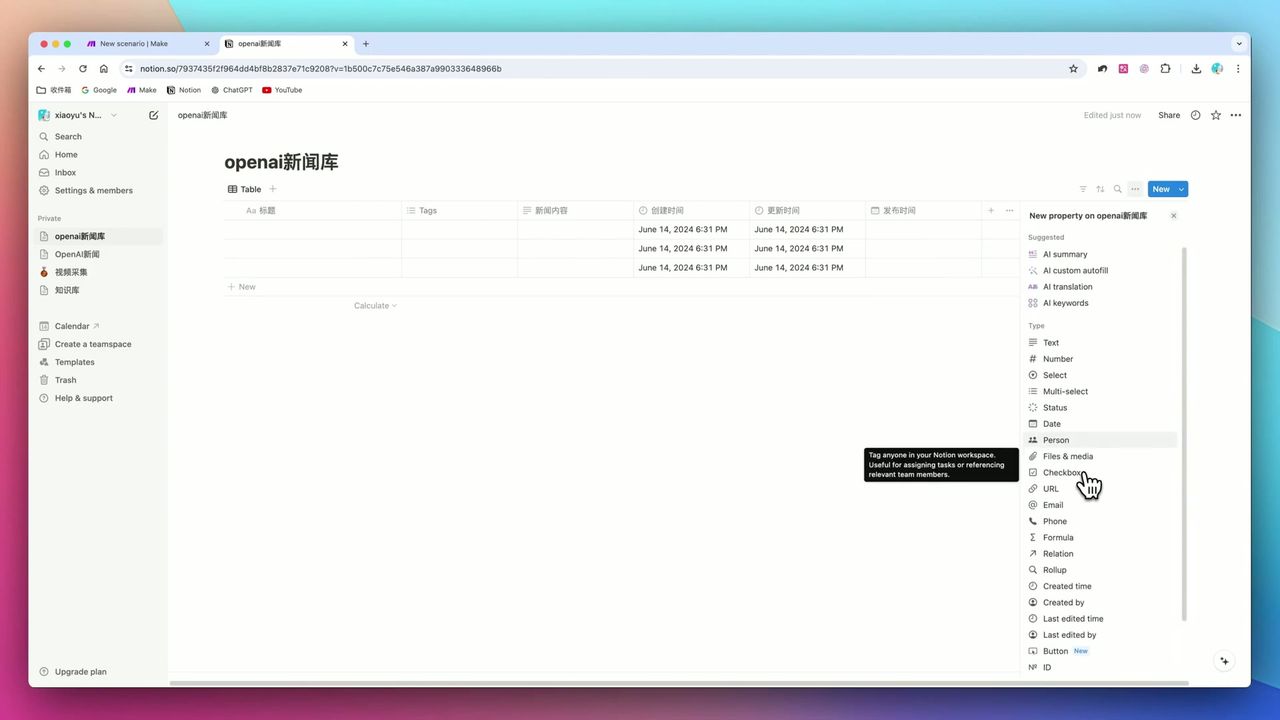Screen dimensions: 1280x720
Task: Open Upgrade plan at the bottom left
Action: (x=80, y=671)
